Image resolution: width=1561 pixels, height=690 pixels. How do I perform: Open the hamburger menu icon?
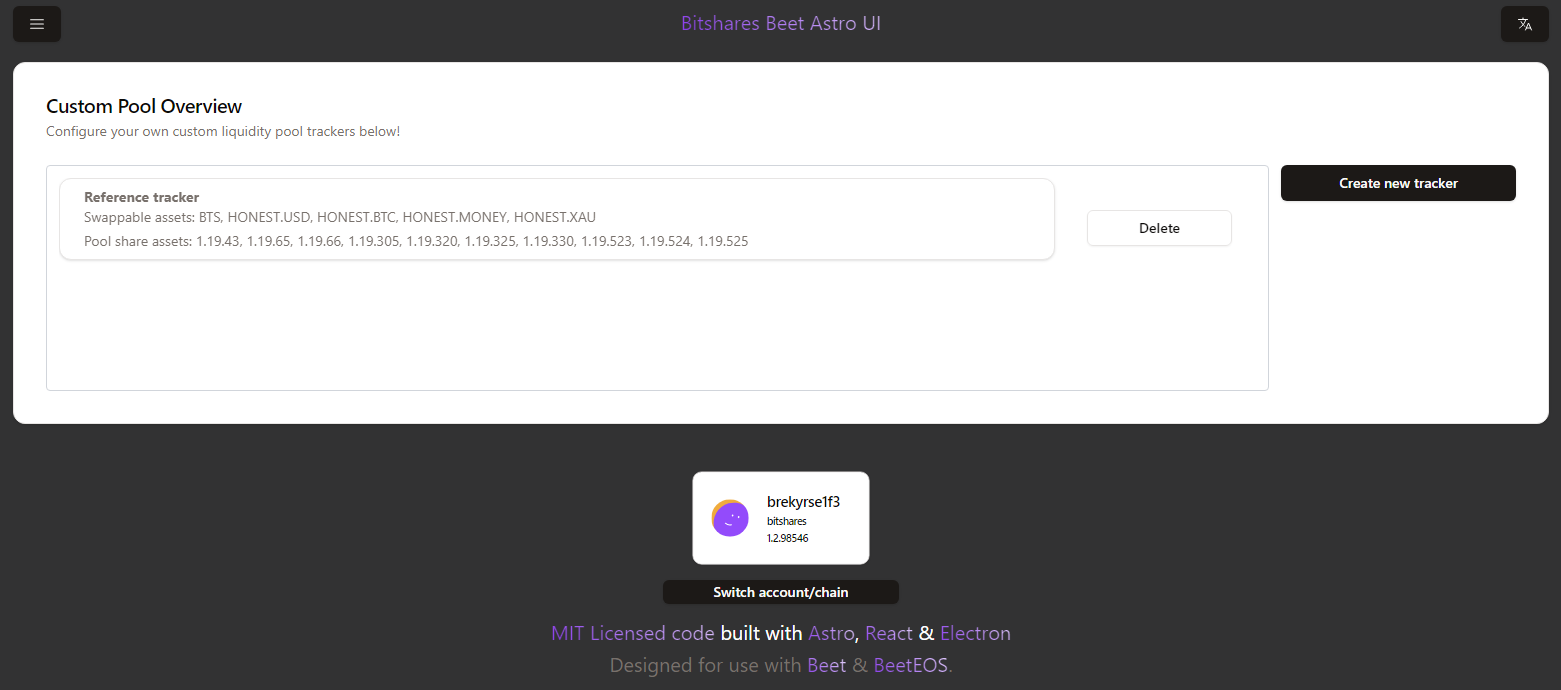point(37,24)
